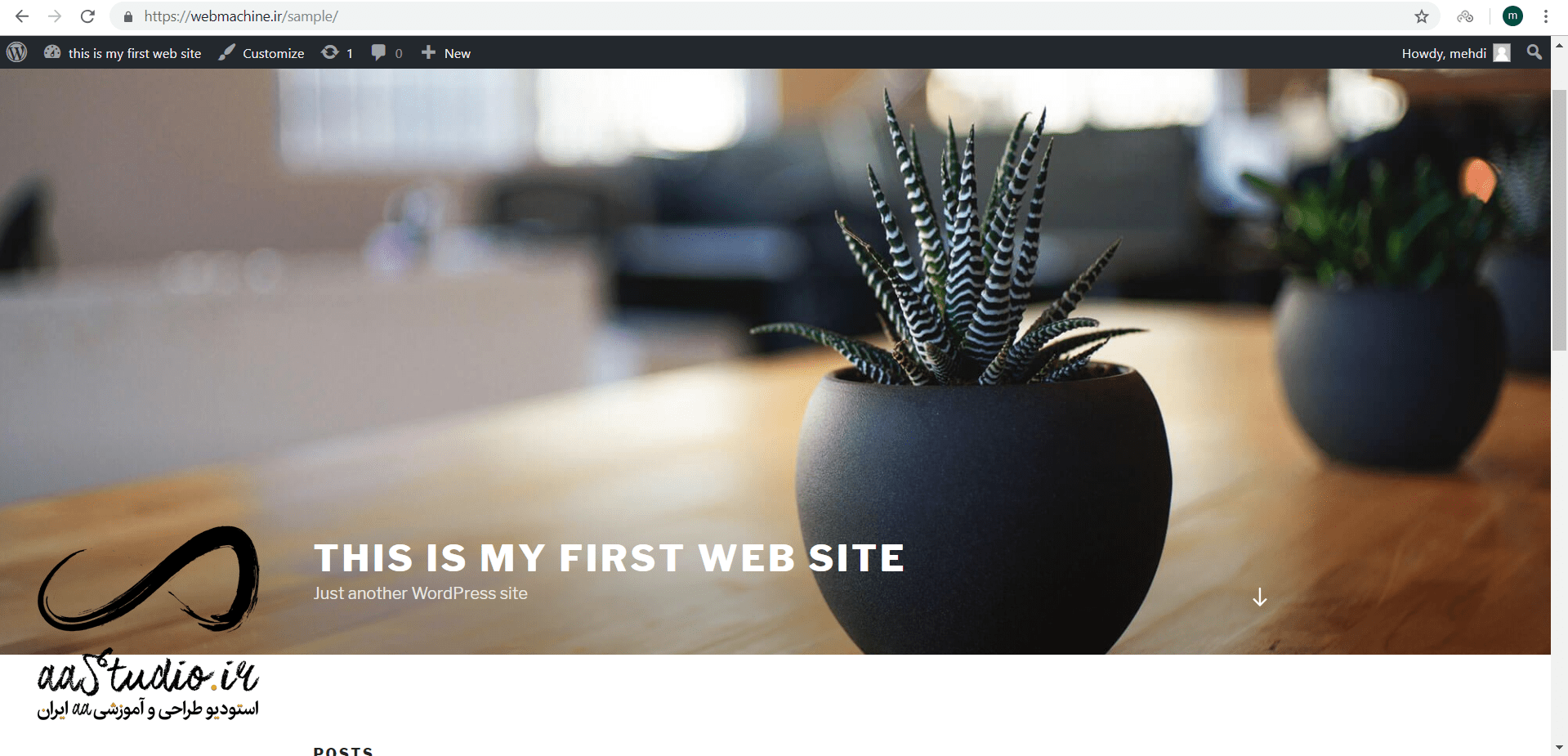
Task: Open Customize in the admin bar
Action: pos(261,53)
